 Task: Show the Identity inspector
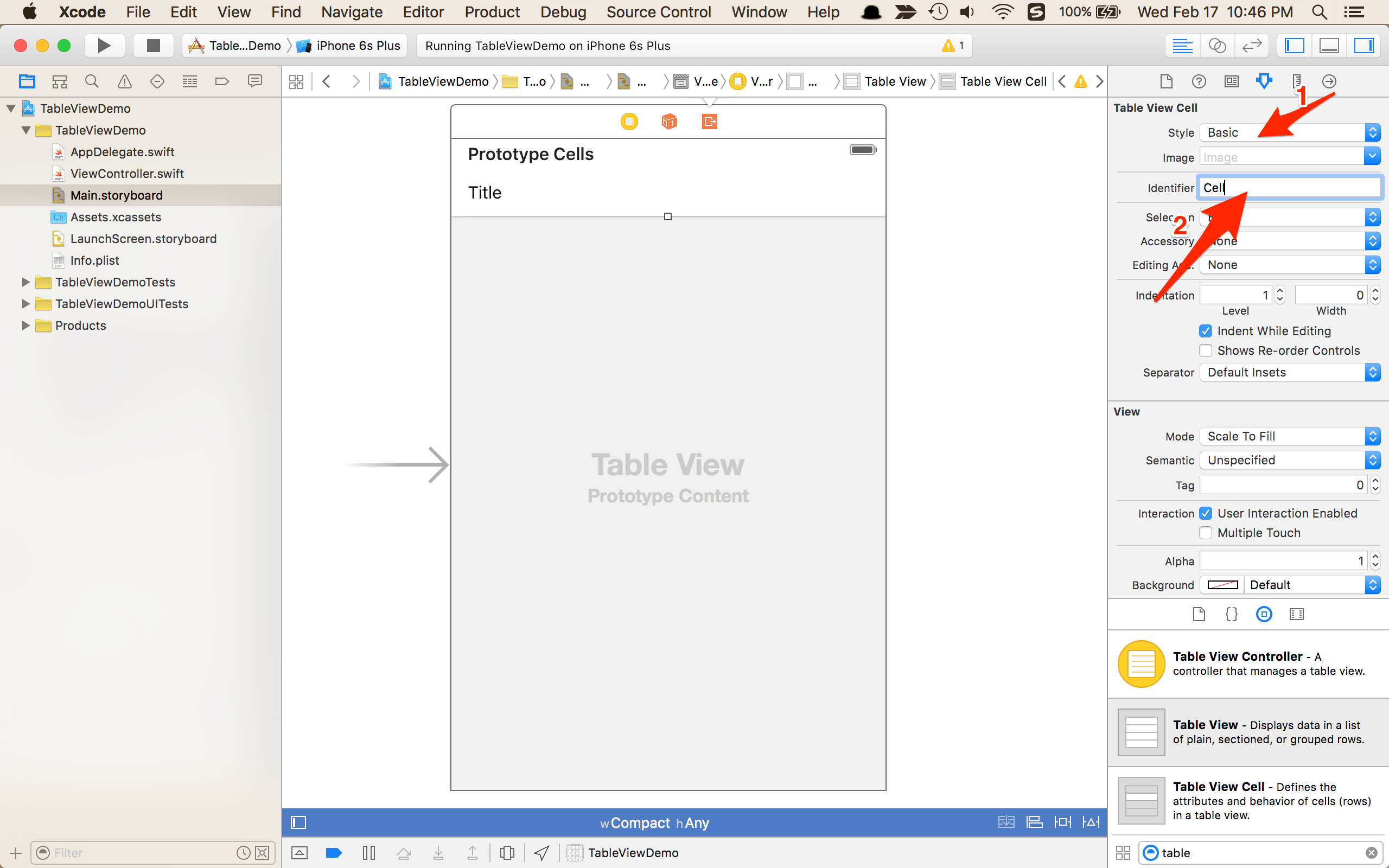(1231, 81)
